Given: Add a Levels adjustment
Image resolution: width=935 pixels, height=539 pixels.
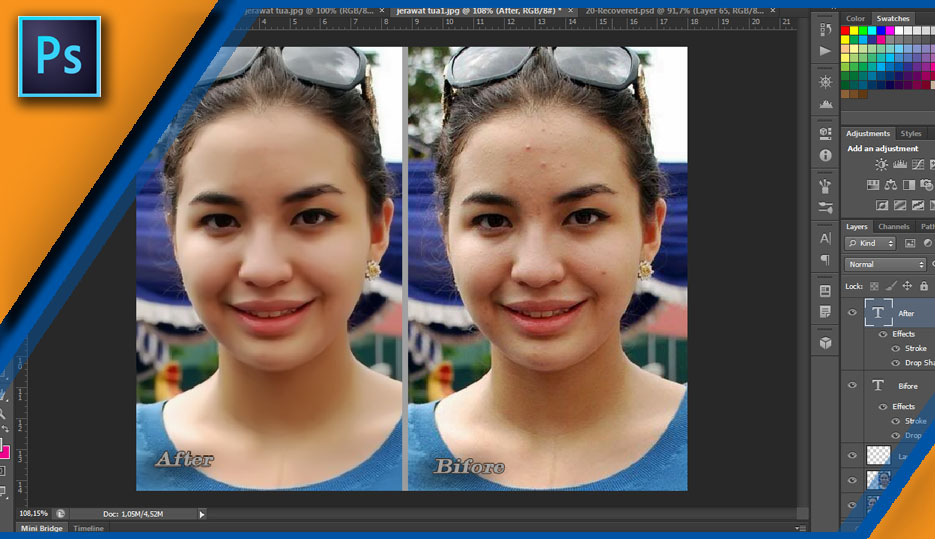Looking at the screenshot, I should point(899,165).
